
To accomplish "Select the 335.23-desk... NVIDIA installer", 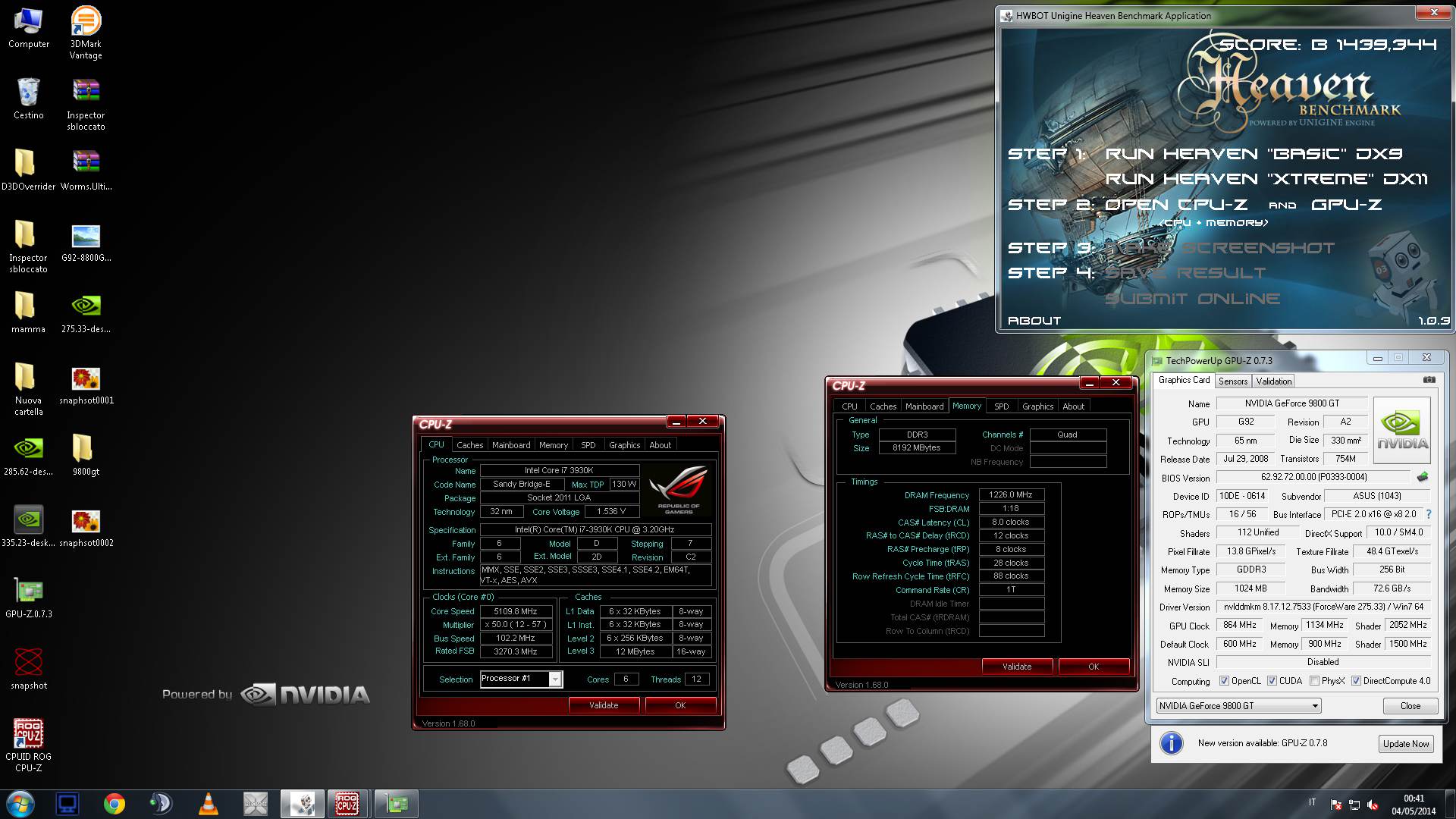I will coord(28,526).
